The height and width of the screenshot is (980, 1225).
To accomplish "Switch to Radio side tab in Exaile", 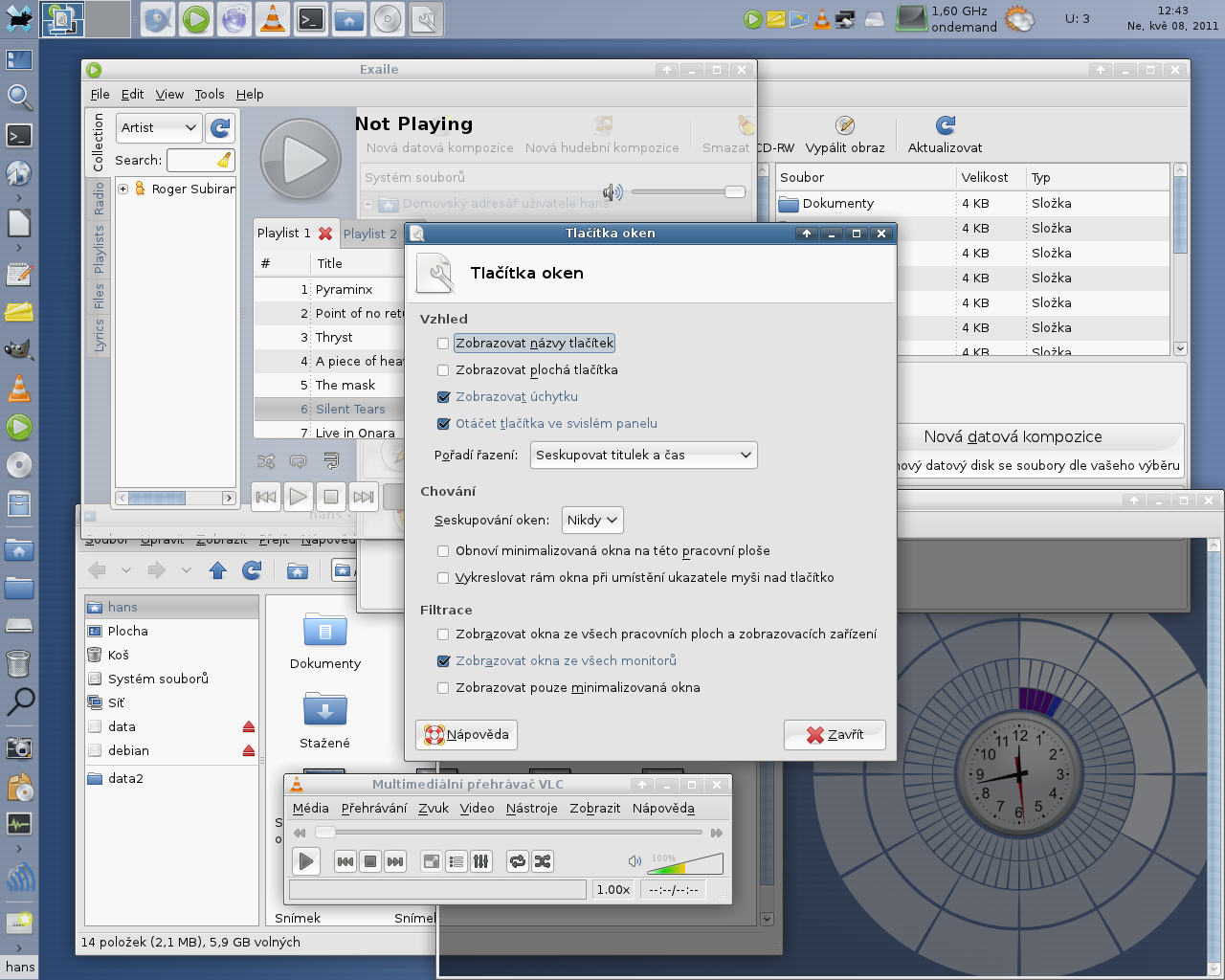I will [98, 199].
